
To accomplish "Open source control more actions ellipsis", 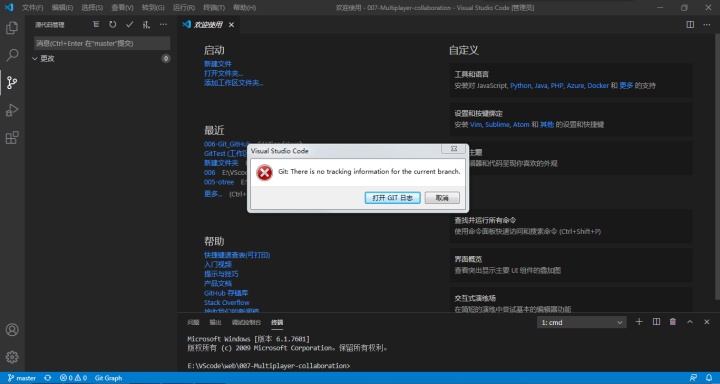I will (x=163, y=25).
